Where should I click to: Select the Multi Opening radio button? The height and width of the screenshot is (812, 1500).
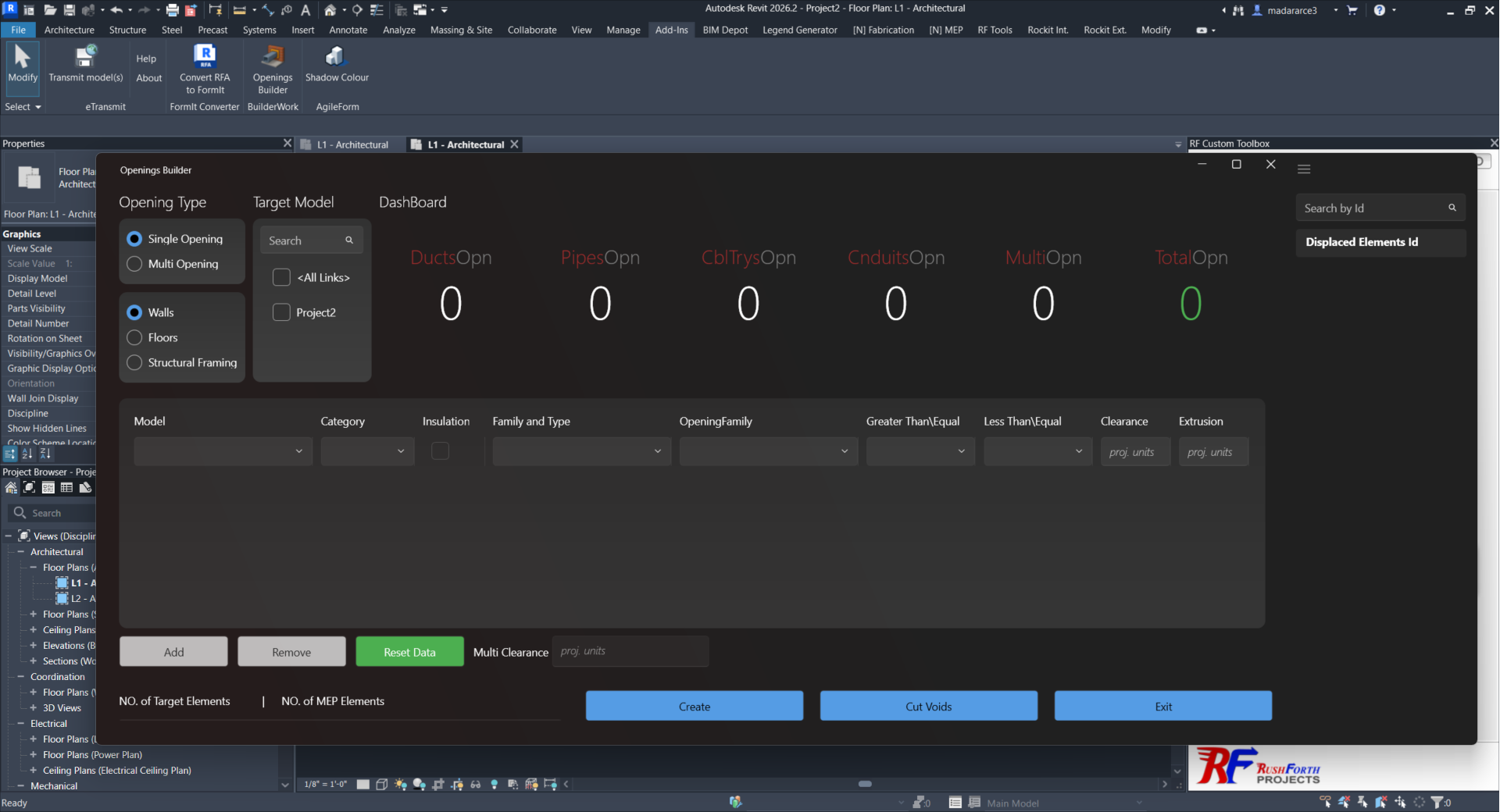[134, 264]
